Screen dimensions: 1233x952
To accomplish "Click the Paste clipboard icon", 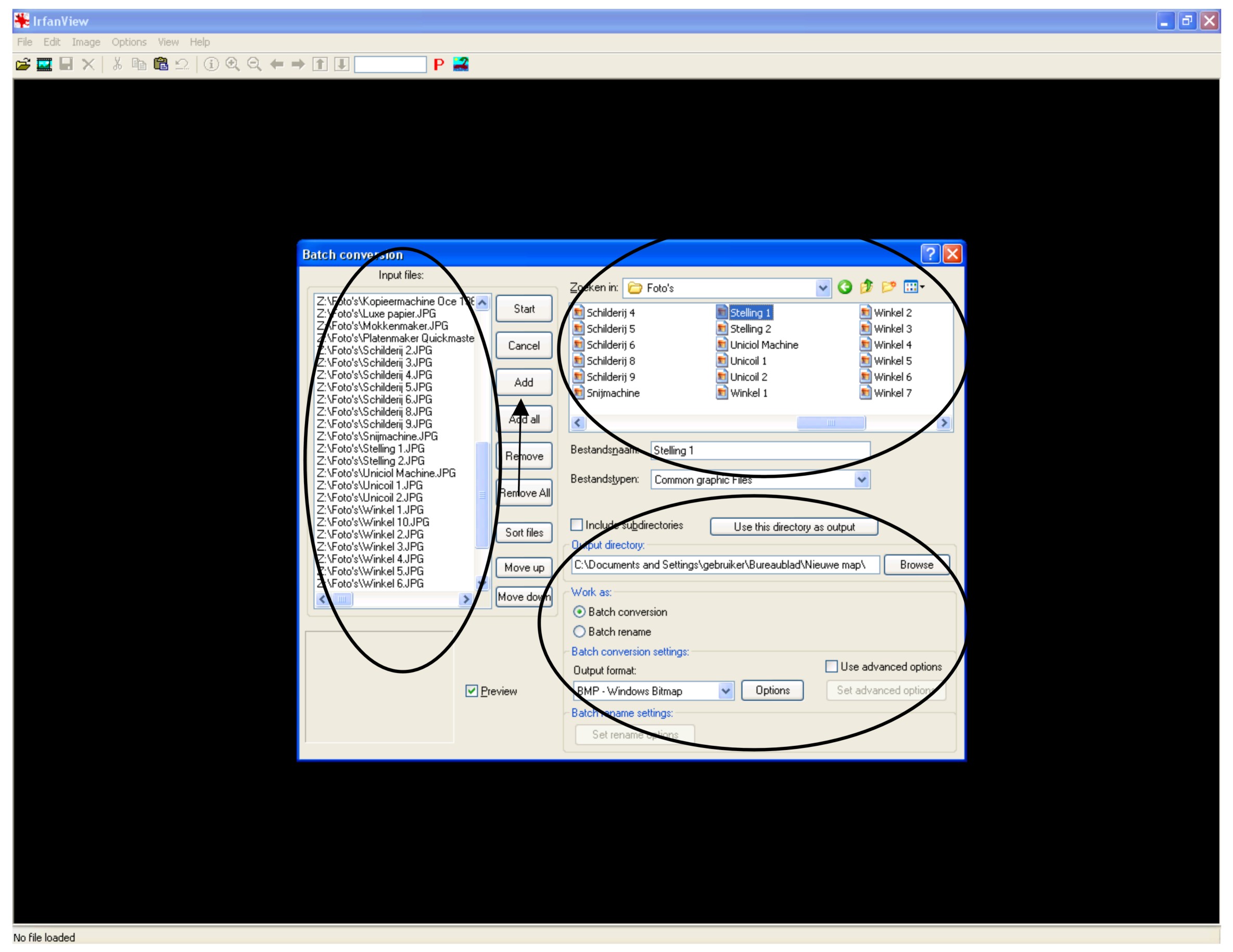I will pyautogui.click(x=161, y=65).
